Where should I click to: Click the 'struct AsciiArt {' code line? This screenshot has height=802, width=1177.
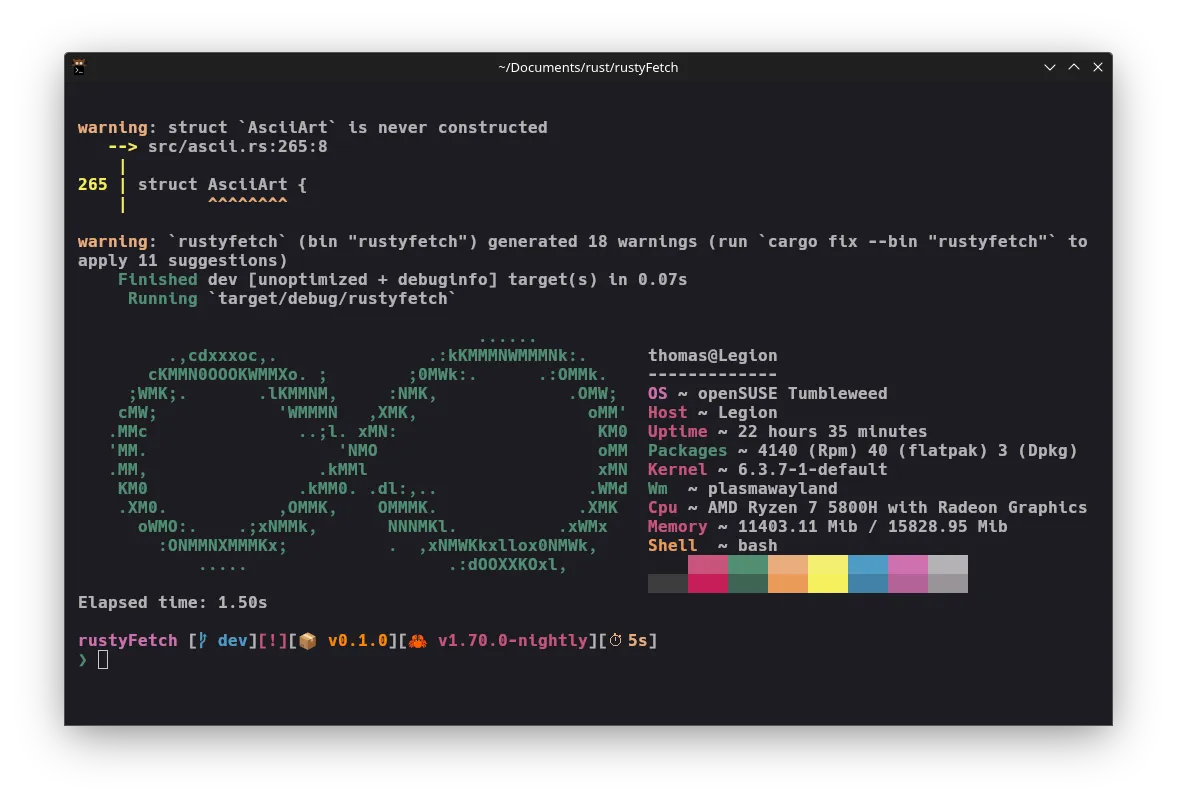pos(222,185)
